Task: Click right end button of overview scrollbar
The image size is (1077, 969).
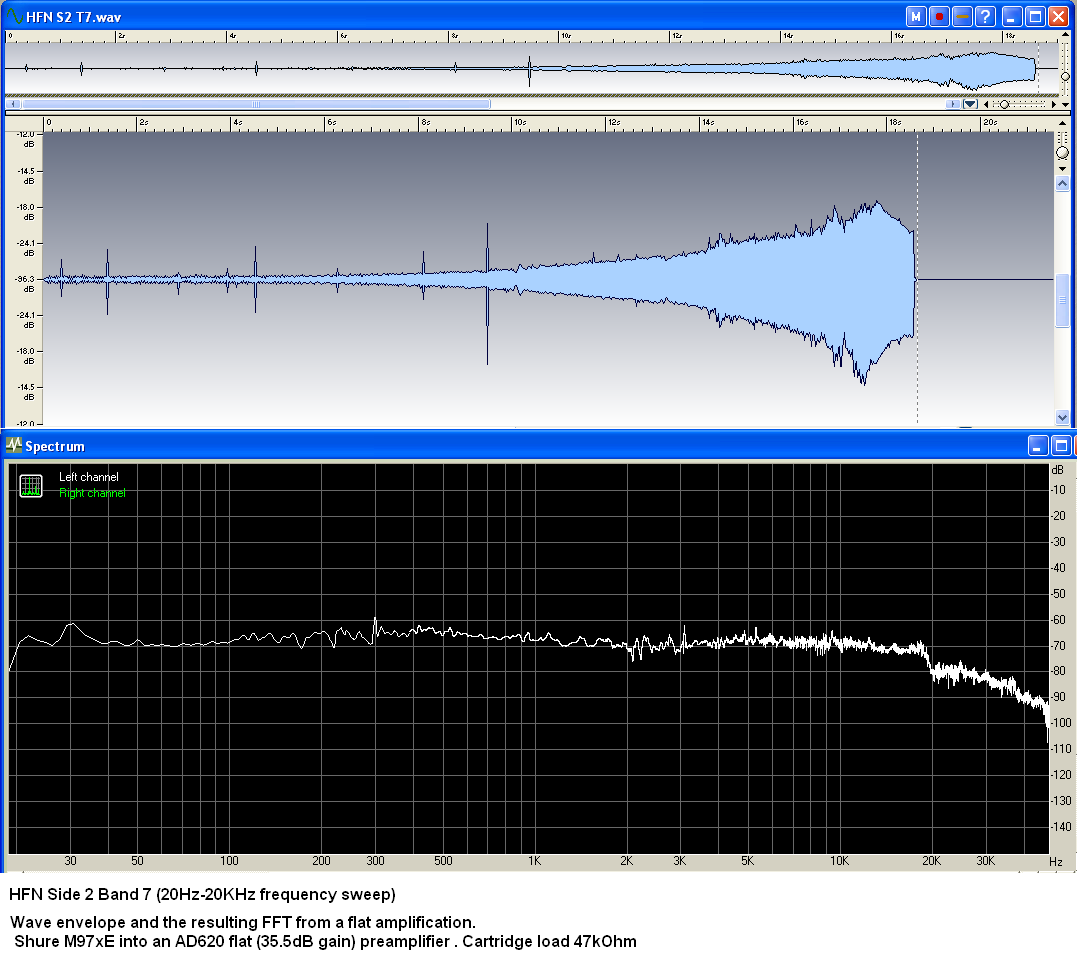Action: click(x=952, y=104)
